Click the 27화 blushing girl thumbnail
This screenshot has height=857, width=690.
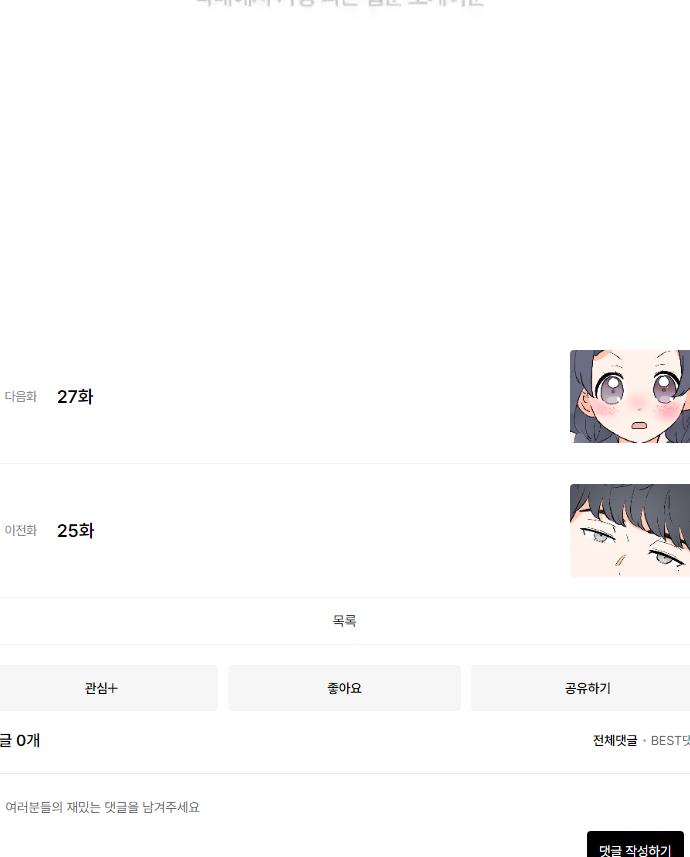pos(630,396)
